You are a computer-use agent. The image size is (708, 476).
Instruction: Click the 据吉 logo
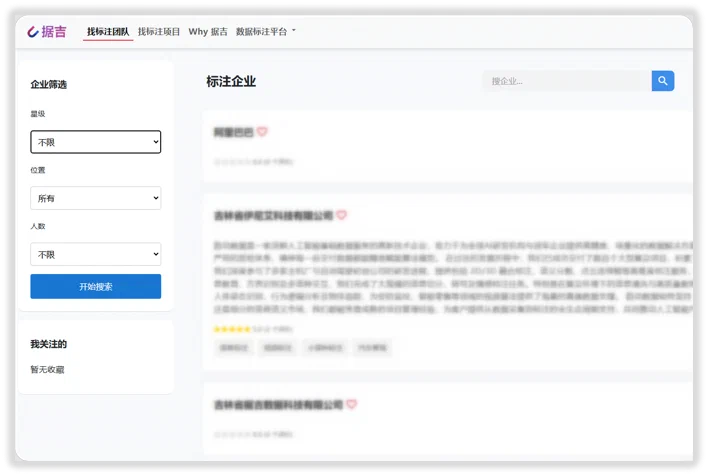(x=47, y=32)
